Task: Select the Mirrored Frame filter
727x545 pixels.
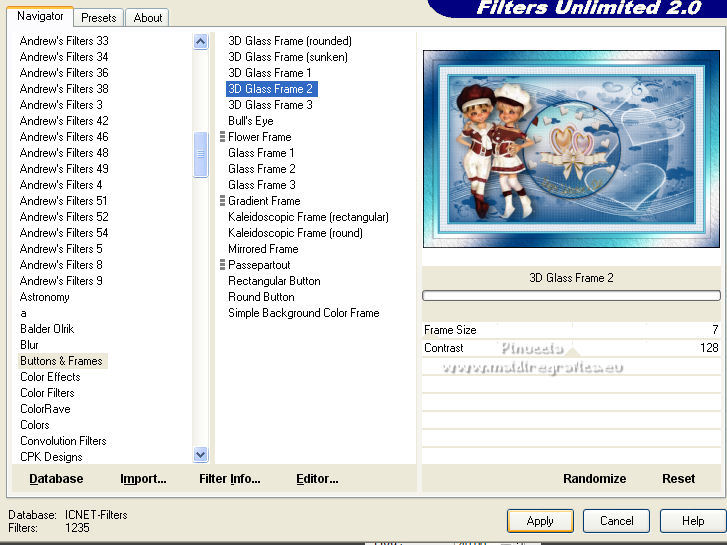Action: [x=263, y=249]
